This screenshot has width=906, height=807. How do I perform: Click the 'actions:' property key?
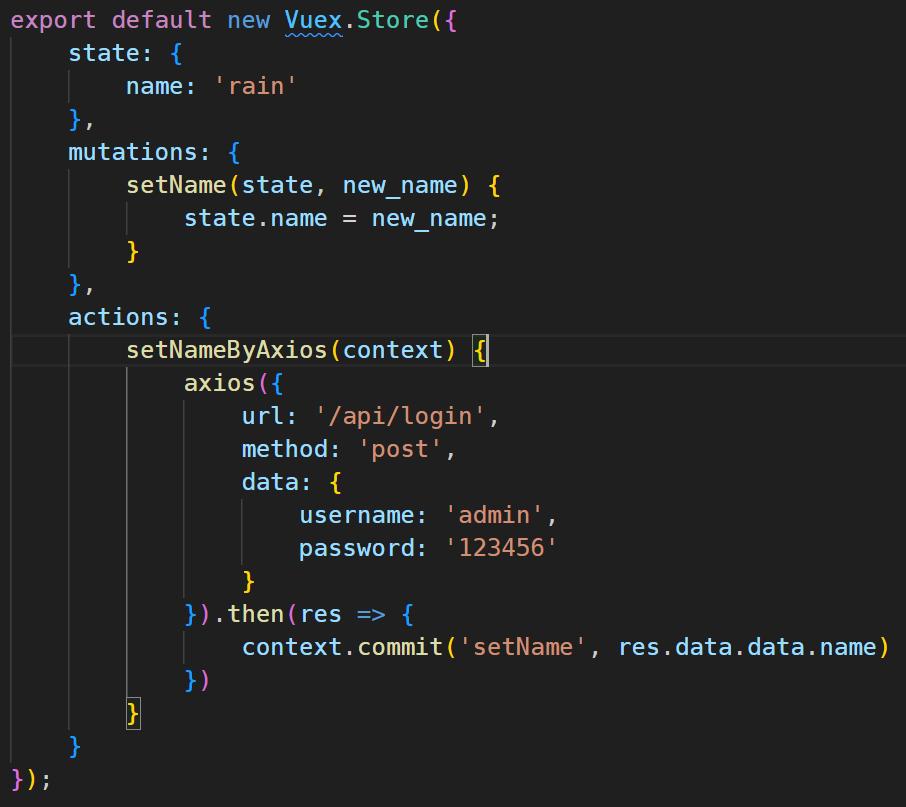(x=125, y=317)
